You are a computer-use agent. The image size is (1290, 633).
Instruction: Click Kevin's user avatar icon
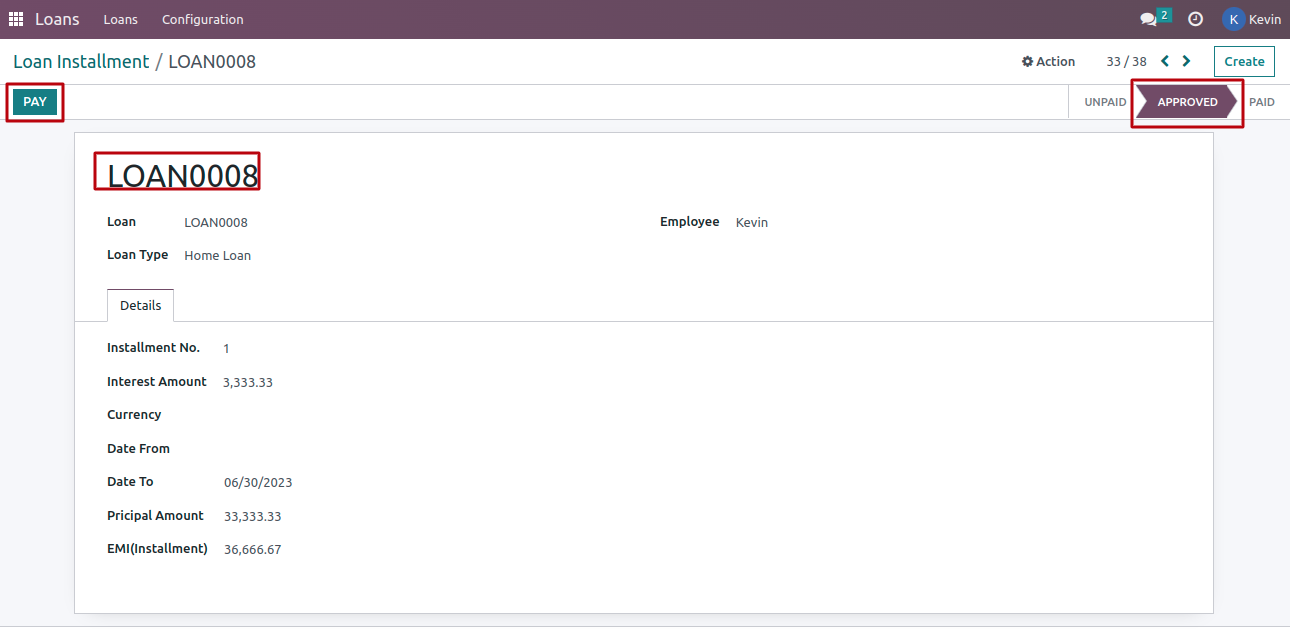tap(1233, 19)
